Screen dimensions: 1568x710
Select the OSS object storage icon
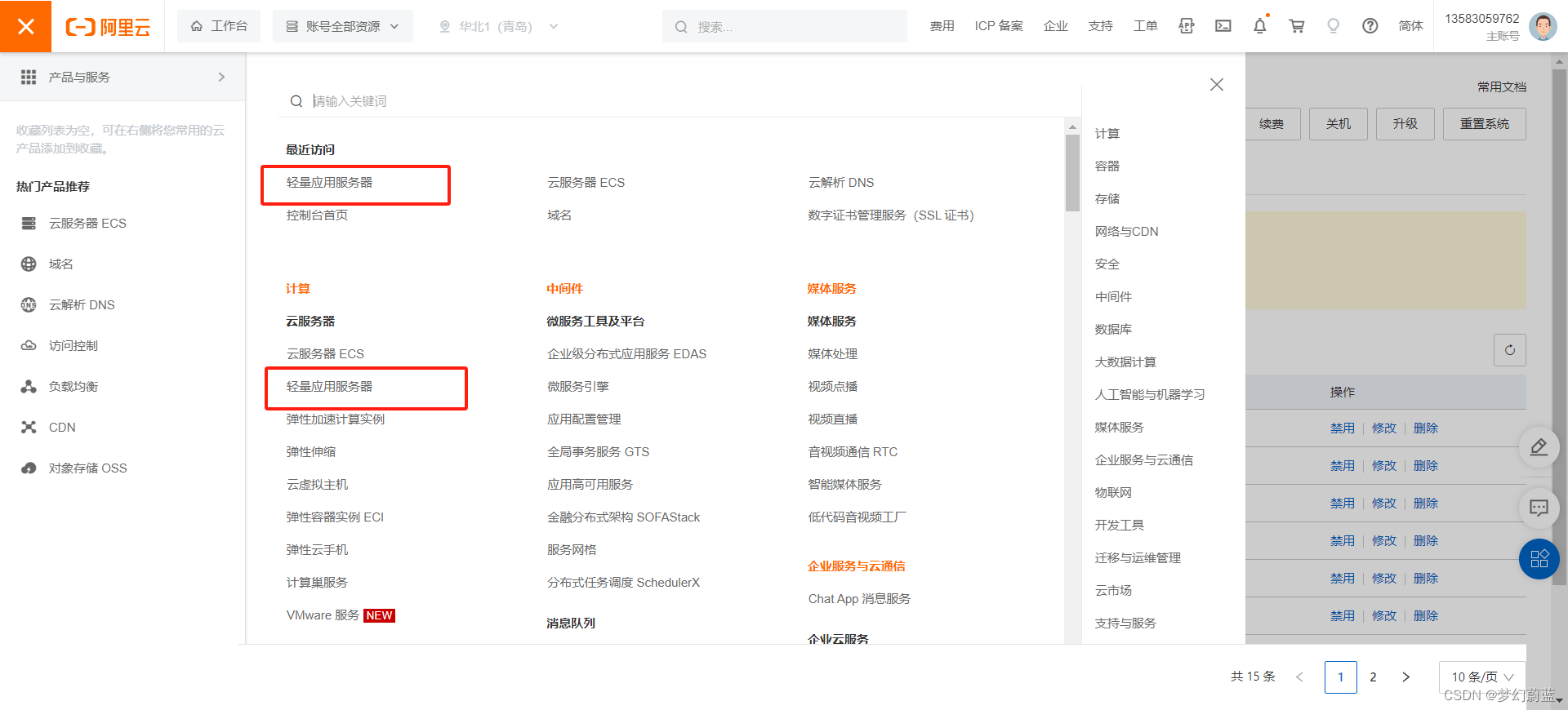pos(29,468)
